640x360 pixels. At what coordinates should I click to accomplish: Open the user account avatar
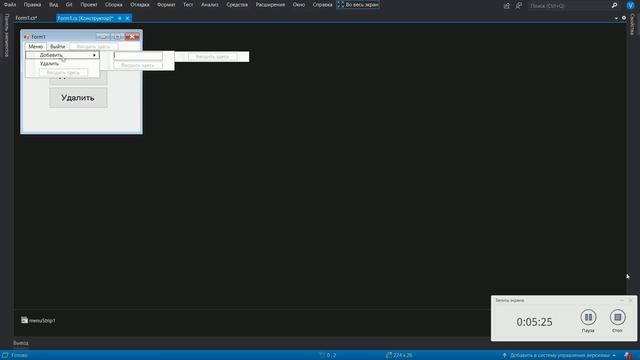(630, 5)
